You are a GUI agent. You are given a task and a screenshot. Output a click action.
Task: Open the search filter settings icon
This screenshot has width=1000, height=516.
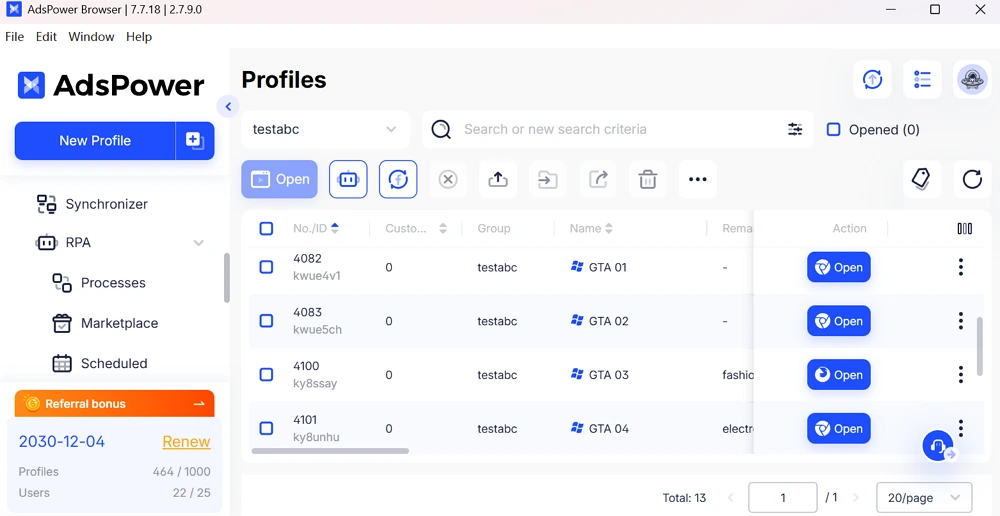795,130
